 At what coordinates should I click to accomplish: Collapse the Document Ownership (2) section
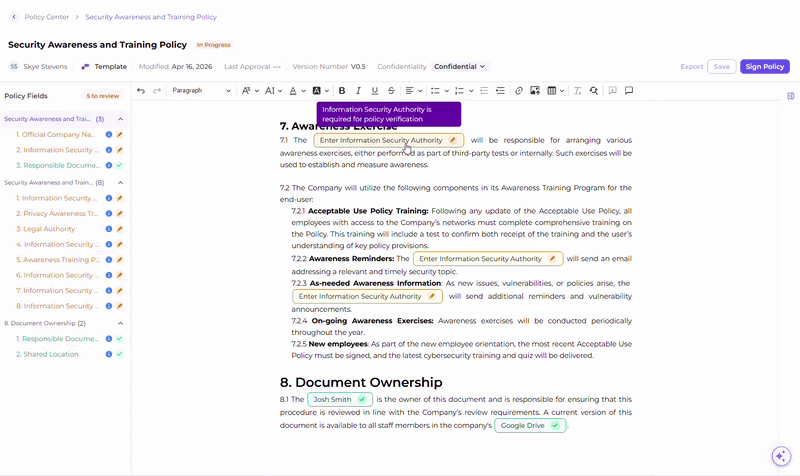coord(120,323)
